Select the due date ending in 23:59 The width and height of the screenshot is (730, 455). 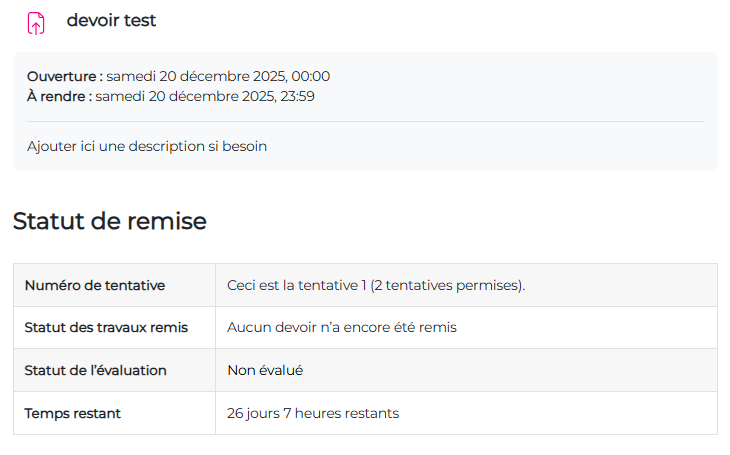(x=205, y=96)
